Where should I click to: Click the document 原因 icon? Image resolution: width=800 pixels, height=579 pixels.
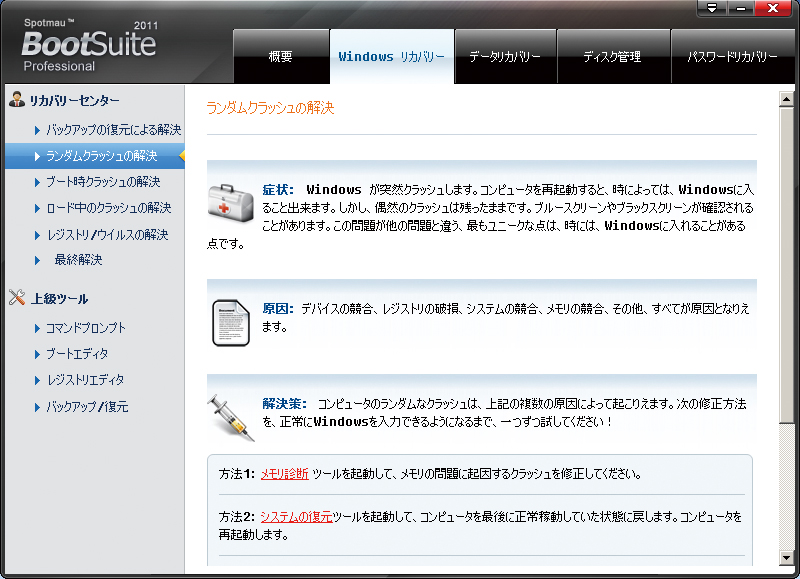pos(231,322)
